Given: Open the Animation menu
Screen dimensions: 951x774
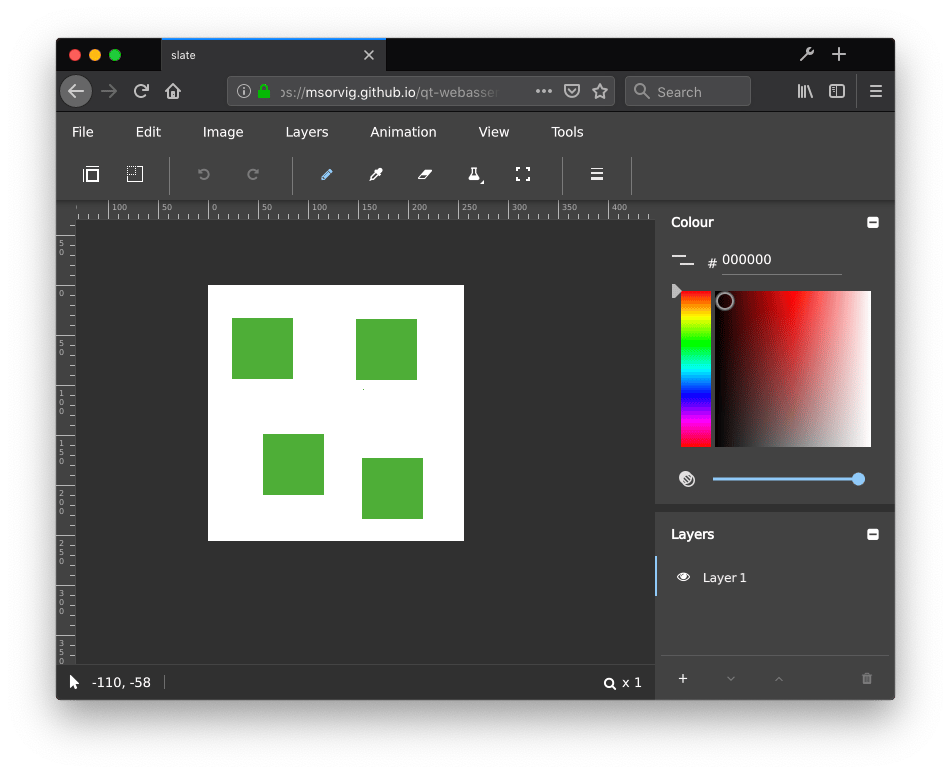Looking at the screenshot, I should pos(402,131).
